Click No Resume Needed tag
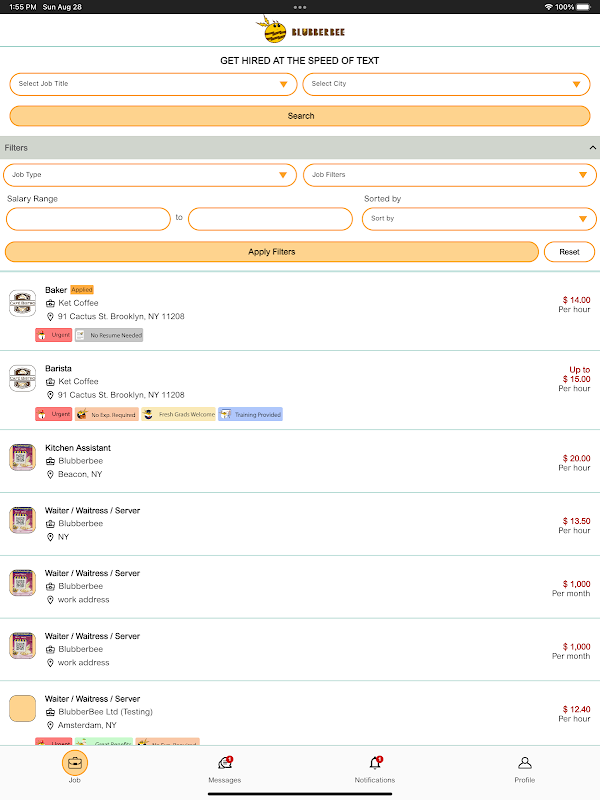 [109, 335]
